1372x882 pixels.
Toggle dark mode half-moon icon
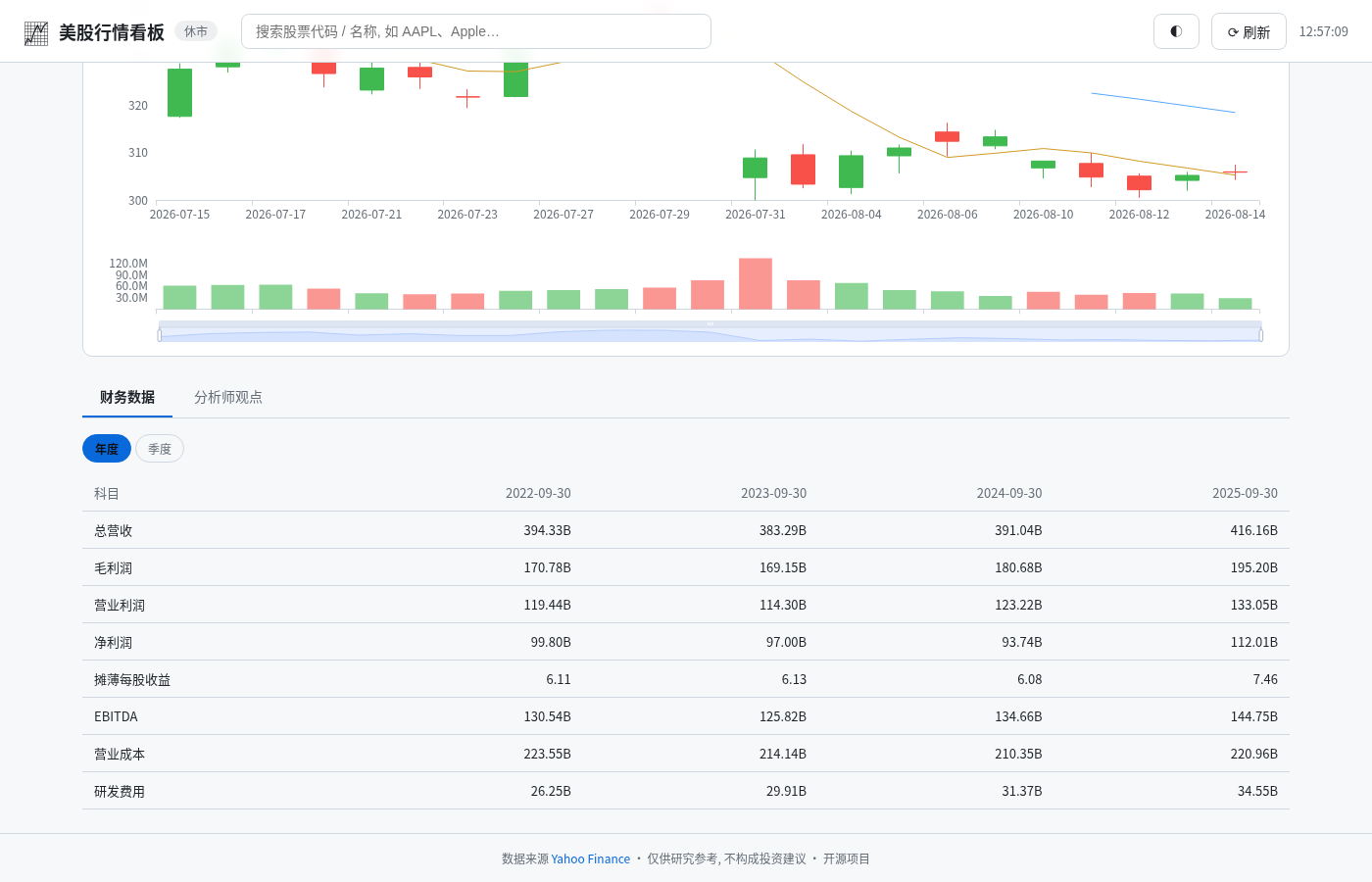(1176, 31)
